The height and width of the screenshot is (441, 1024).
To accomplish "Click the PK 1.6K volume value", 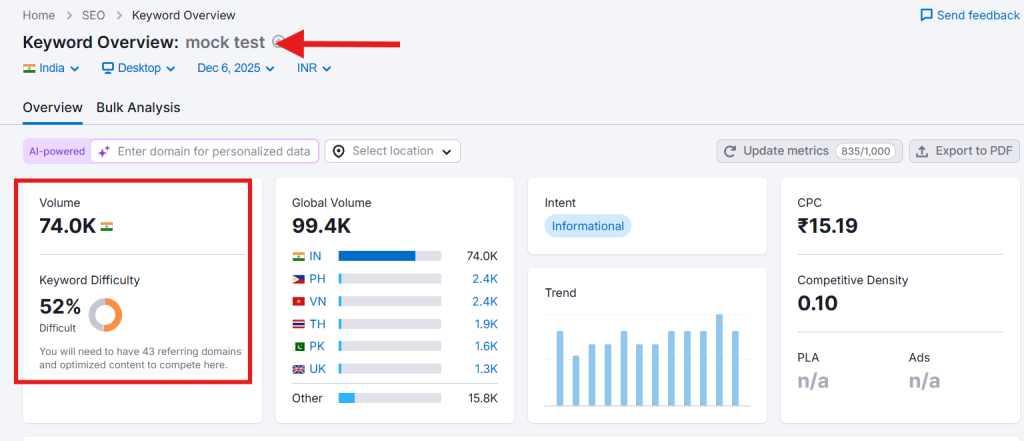I will point(485,346).
